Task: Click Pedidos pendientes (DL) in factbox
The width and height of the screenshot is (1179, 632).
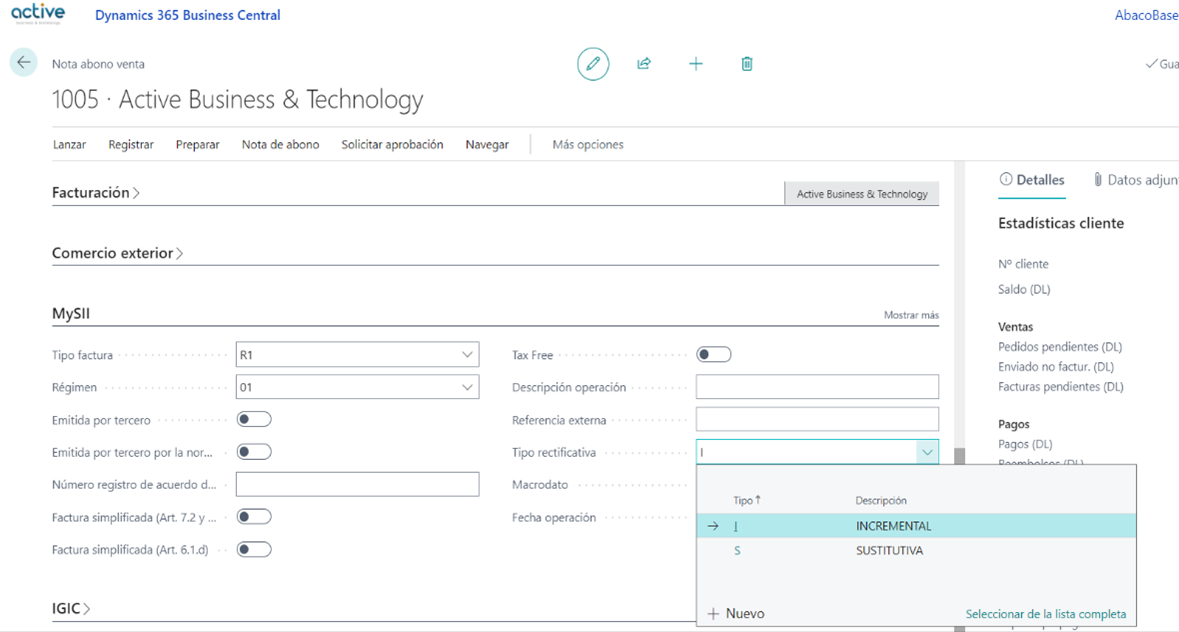Action: coord(1059,346)
